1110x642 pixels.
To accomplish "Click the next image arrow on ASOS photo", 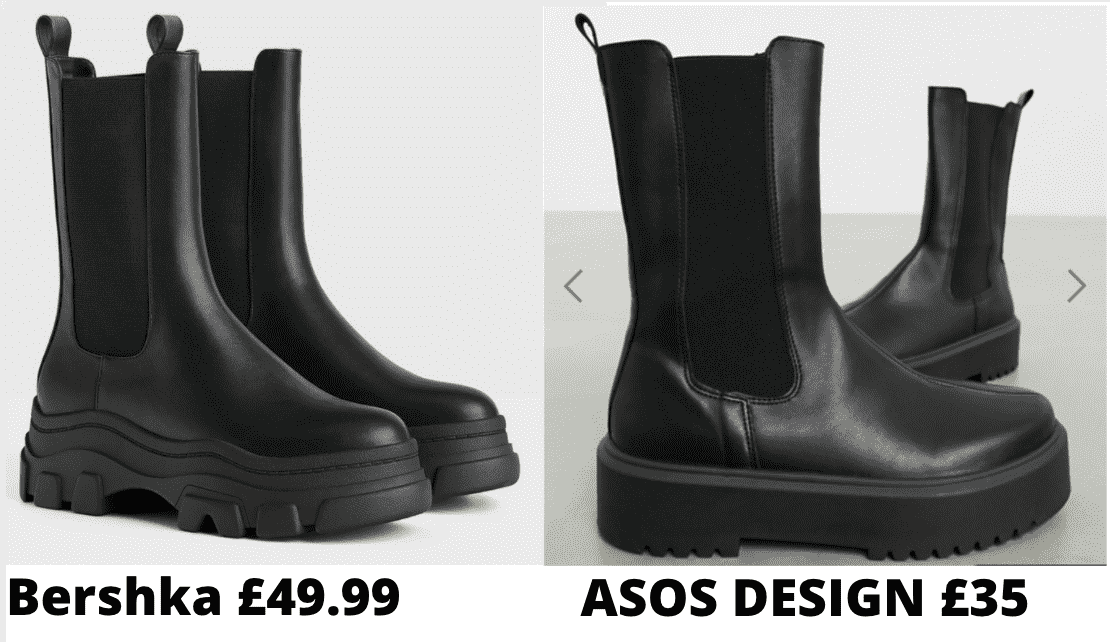I will point(1076,286).
